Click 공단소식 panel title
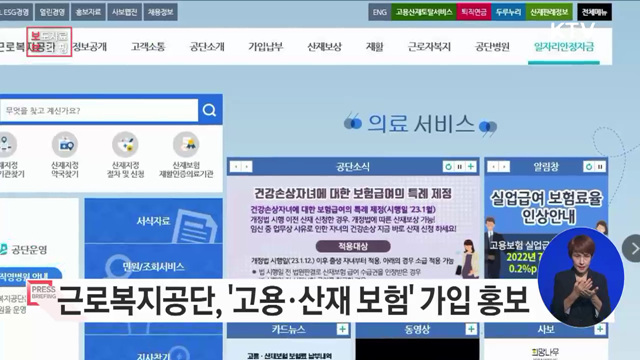Screen dimensions: 640x360 (353, 167)
